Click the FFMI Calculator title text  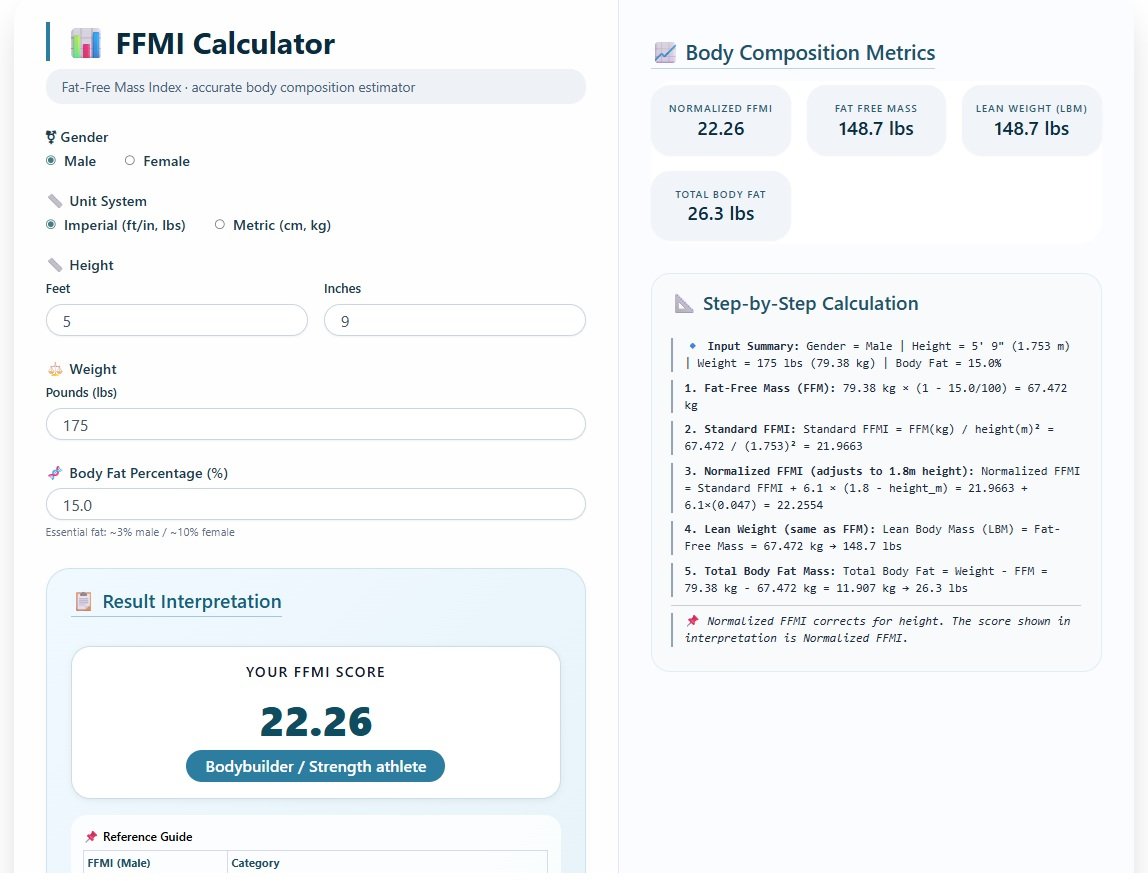point(226,44)
